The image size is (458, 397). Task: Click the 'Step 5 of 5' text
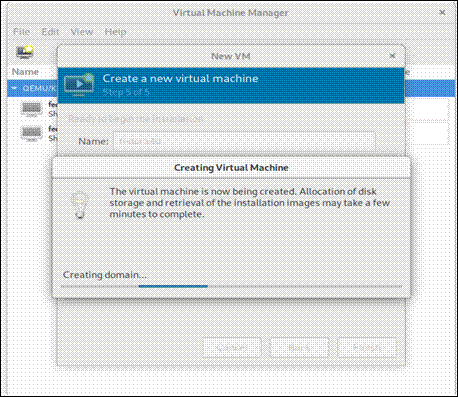click(x=126, y=92)
